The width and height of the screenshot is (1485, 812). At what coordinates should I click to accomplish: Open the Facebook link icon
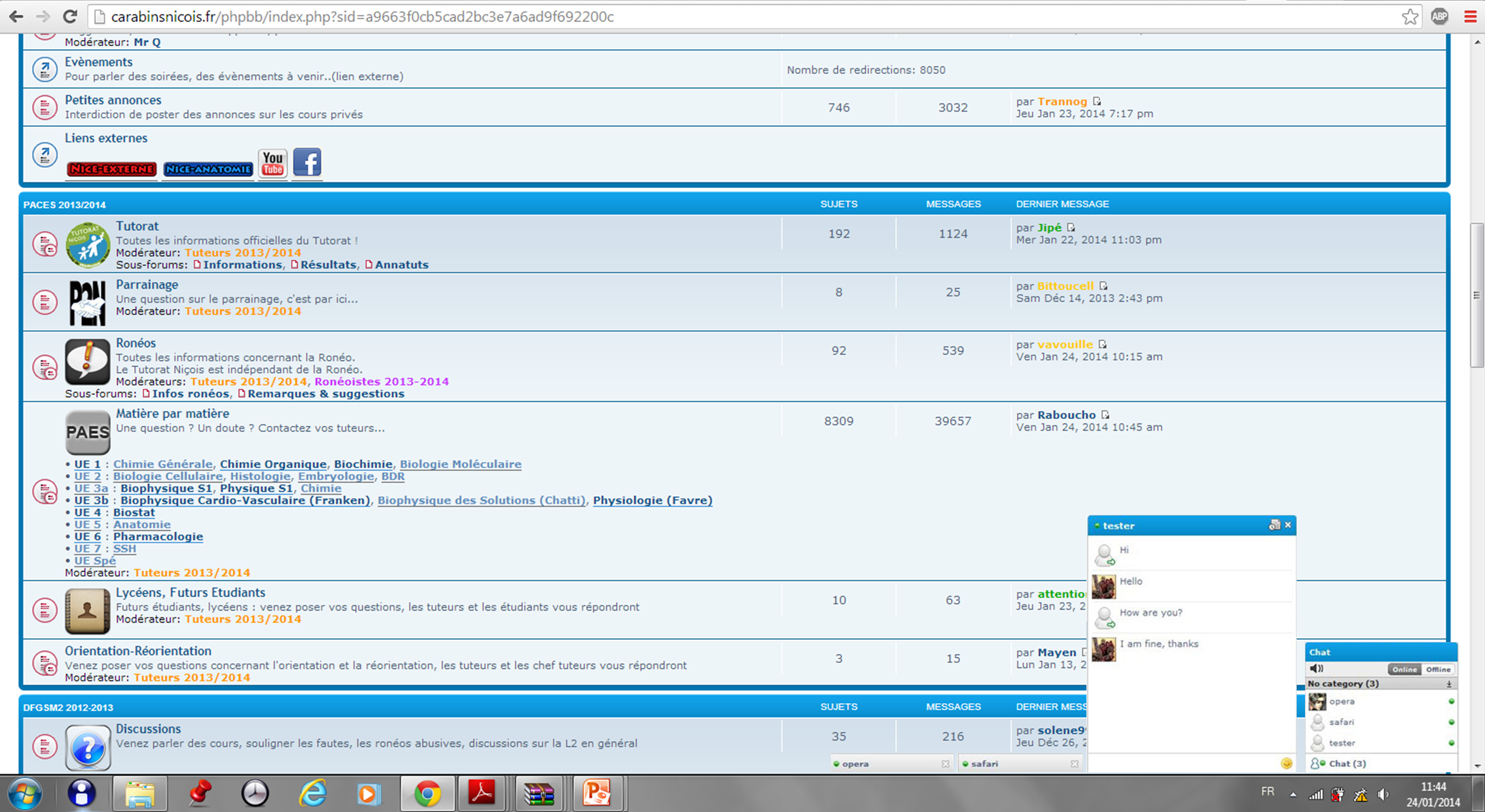coord(307,162)
